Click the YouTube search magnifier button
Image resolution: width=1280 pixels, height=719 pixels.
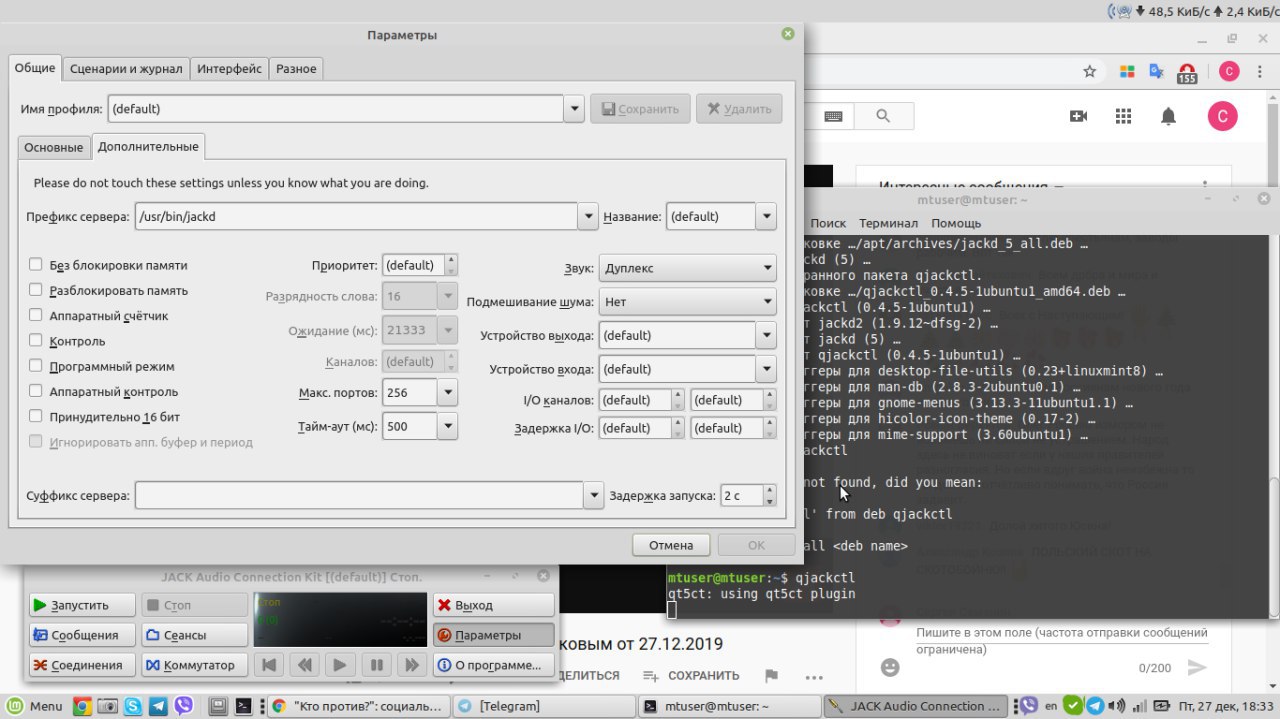[x=882, y=116]
